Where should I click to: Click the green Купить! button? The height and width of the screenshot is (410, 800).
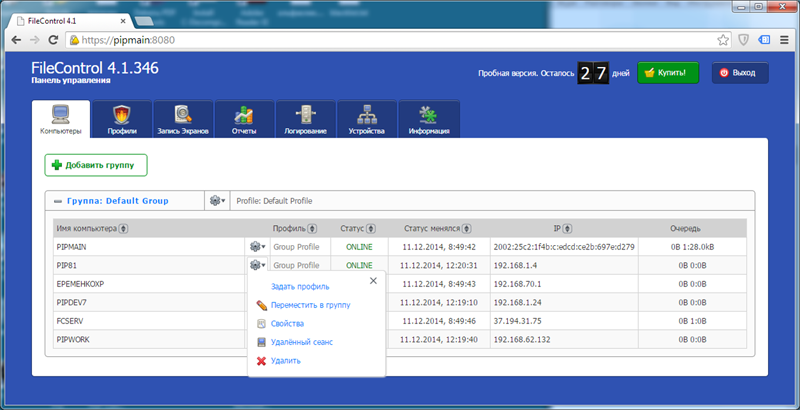pyautogui.click(x=668, y=73)
